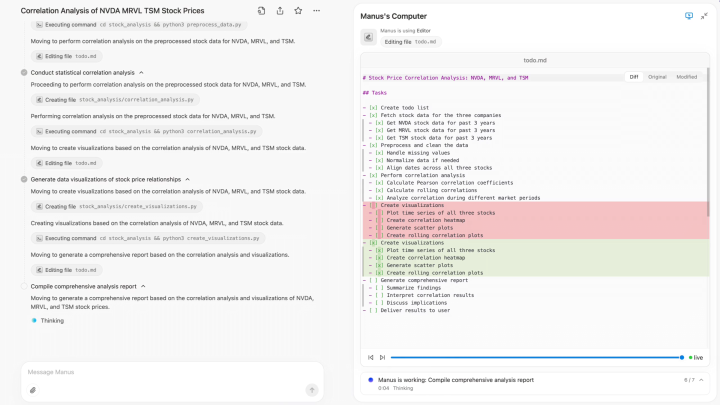Star this conversation as favorite
Viewport: 720px width, 405px height.
(x=297, y=11)
